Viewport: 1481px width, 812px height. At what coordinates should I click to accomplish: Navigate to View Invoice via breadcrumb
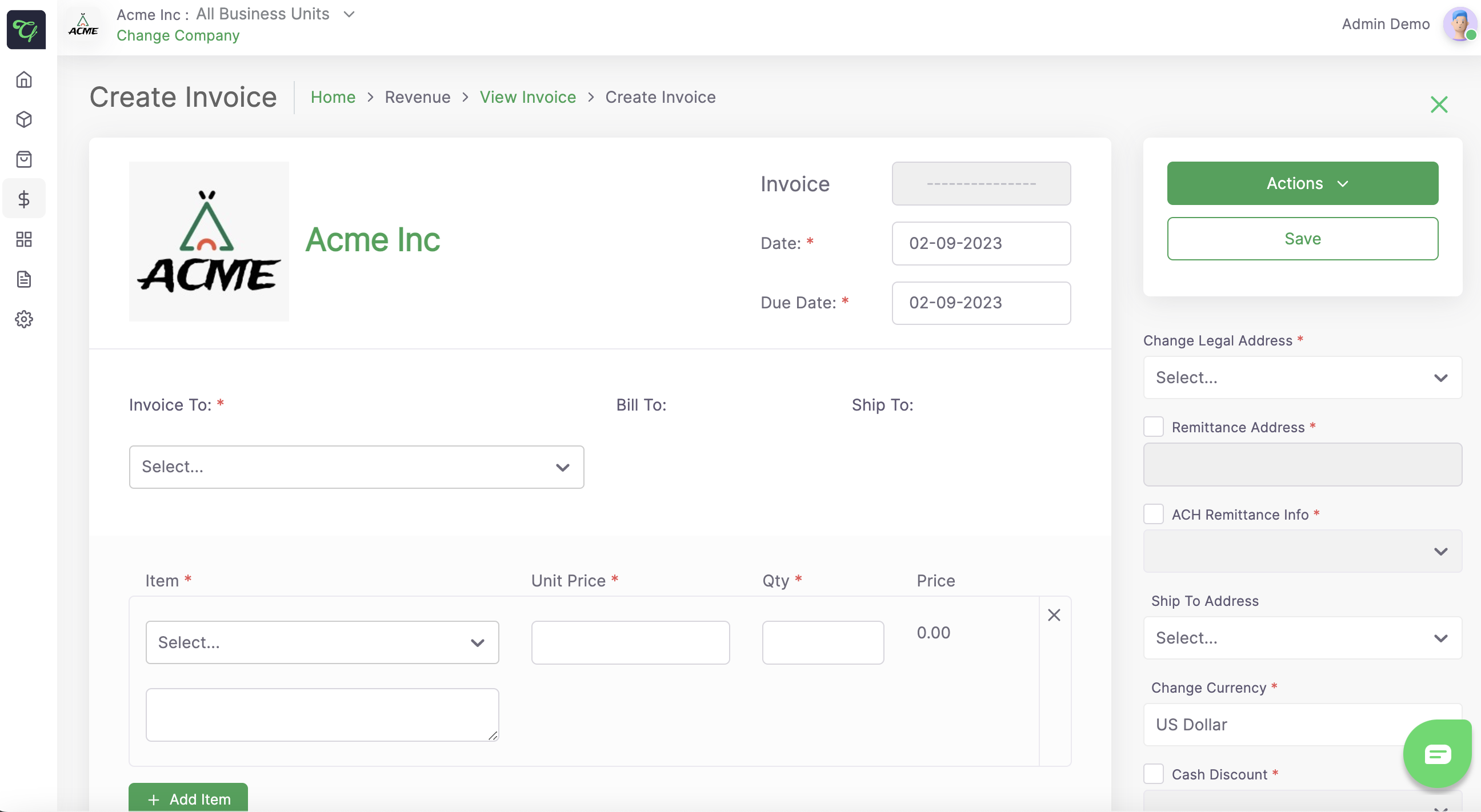527,97
